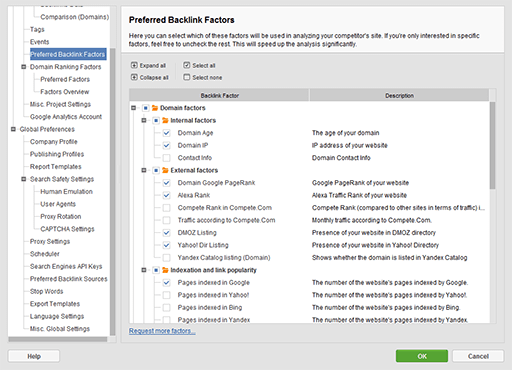Click the Cancel button

[x=478, y=356]
